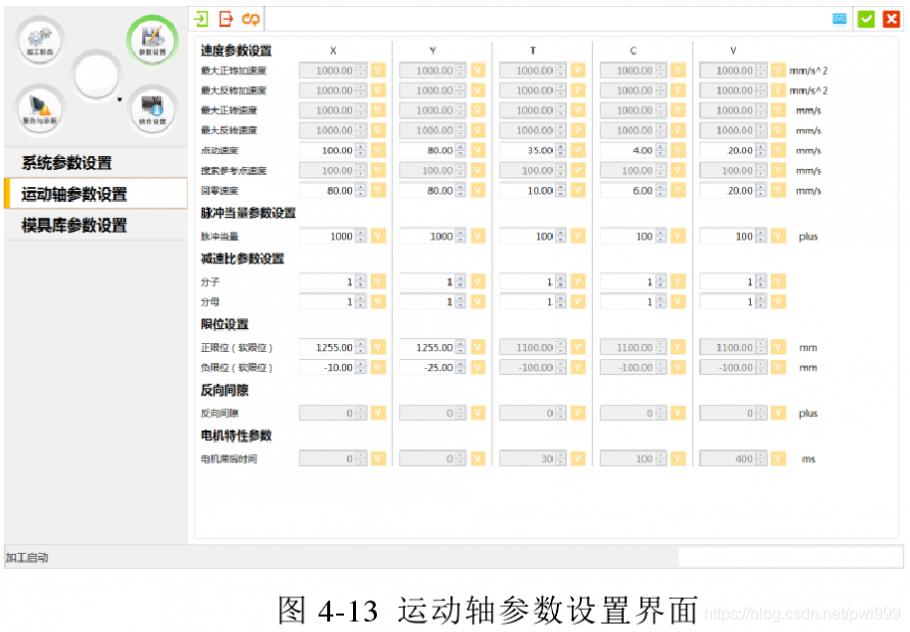Click the green confirm checkmark
Screen dimensions: 910x632
tap(868, 18)
